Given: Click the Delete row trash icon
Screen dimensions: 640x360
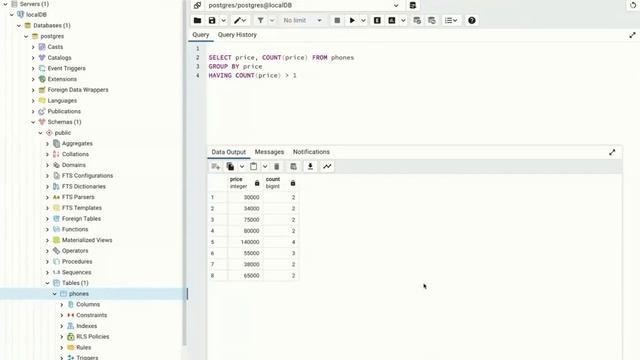Looking at the screenshot, I should click(x=276, y=167).
